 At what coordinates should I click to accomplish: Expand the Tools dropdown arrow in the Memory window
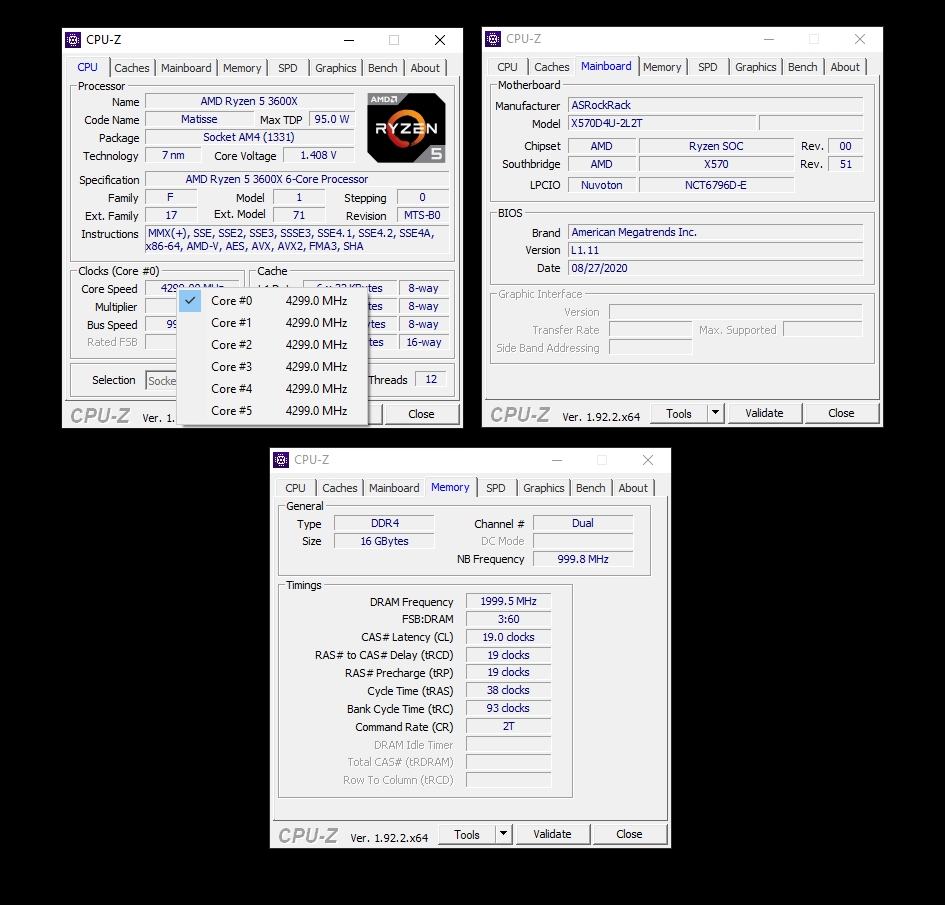tap(503, 835)
